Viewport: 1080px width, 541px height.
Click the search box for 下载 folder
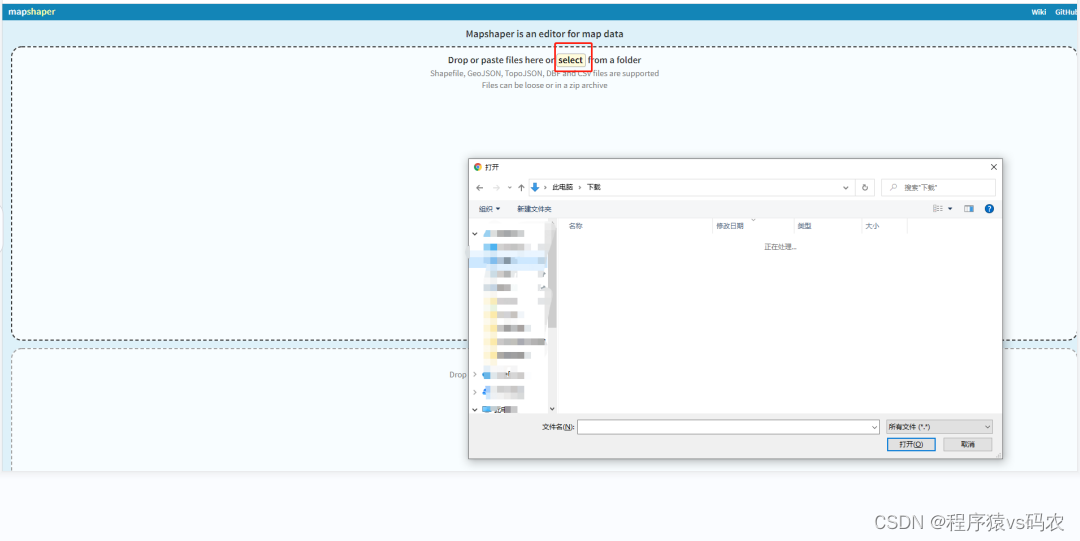pos(938,187)
